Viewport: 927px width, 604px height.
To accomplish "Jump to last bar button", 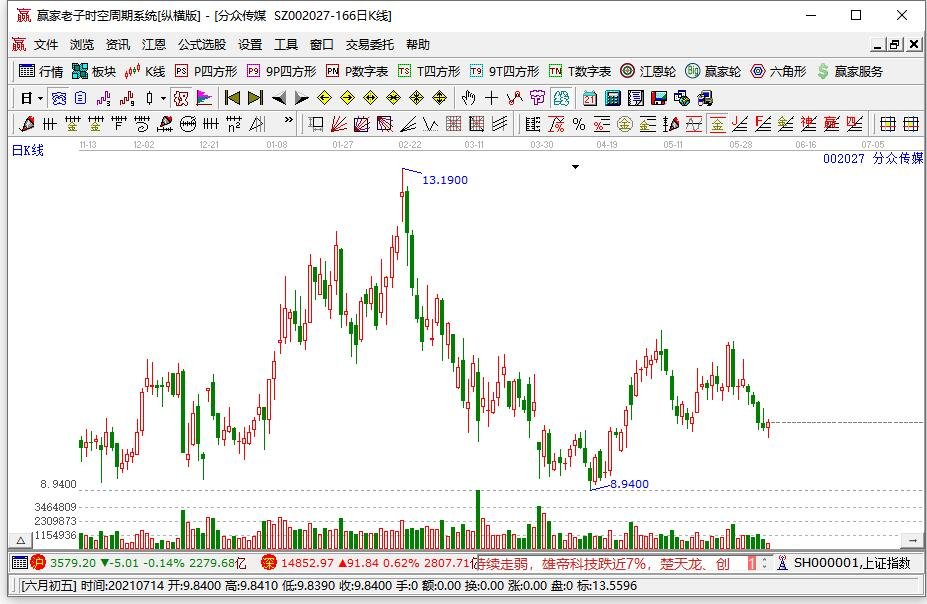I will coord(255,98).
